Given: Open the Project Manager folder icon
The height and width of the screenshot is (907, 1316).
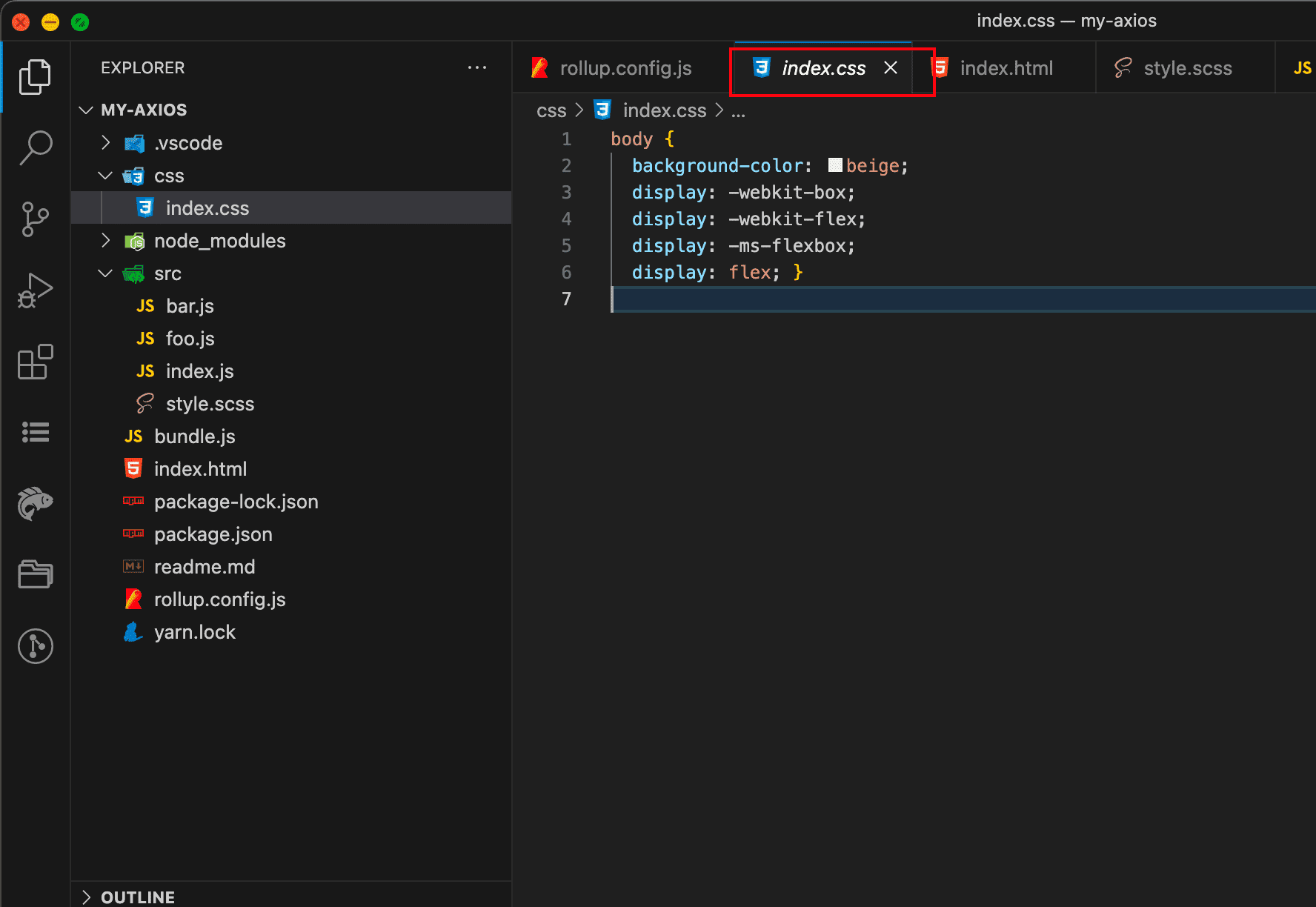Looking at the screenshot, I should (35, 574).
